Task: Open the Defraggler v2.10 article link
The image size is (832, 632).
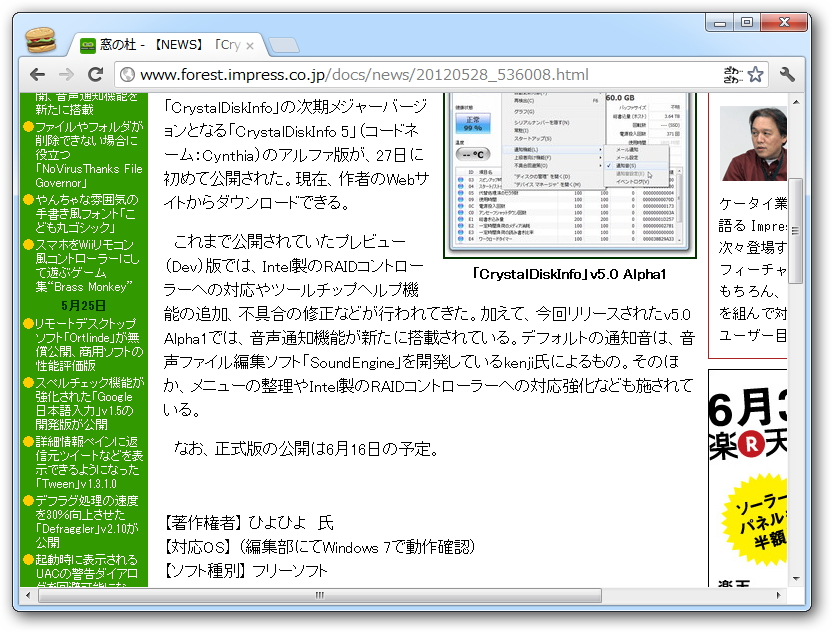Action: pos(86,521)
